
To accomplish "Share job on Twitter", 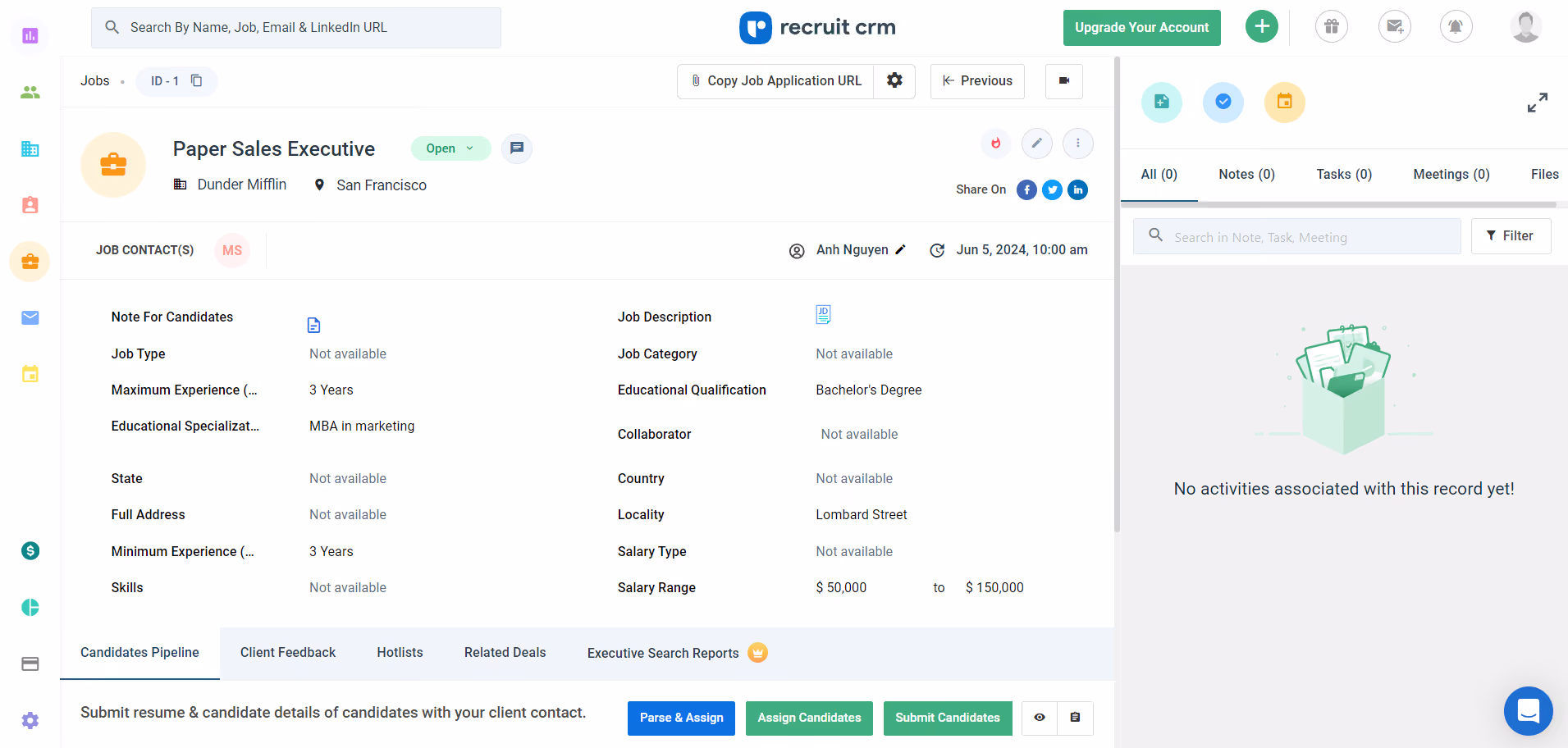I will click(1052, 190).
